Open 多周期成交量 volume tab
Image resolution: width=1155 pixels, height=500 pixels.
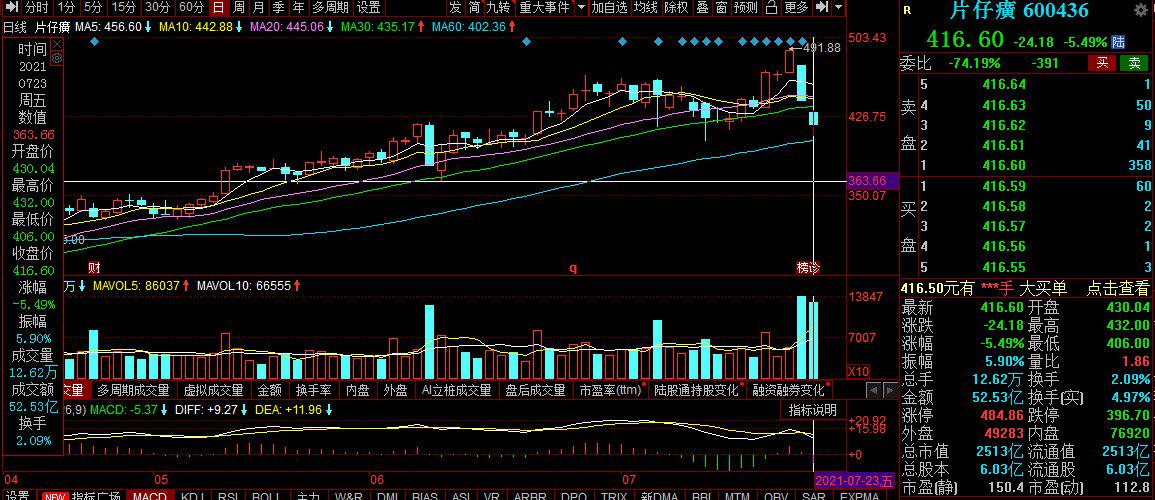click(x=133, y=390)
